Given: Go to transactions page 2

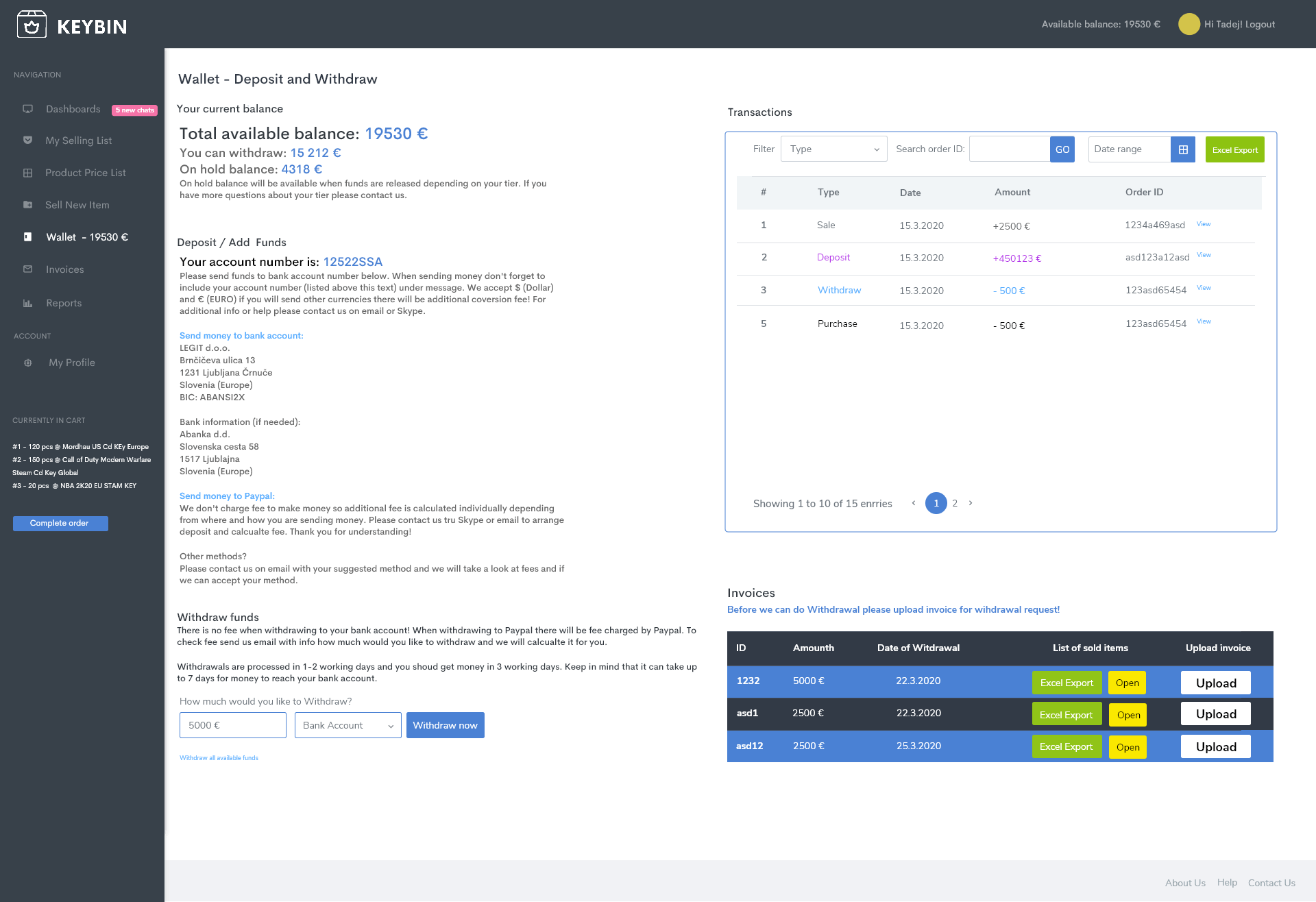Looking at the screenshot, I should click(x=955, y=503).
